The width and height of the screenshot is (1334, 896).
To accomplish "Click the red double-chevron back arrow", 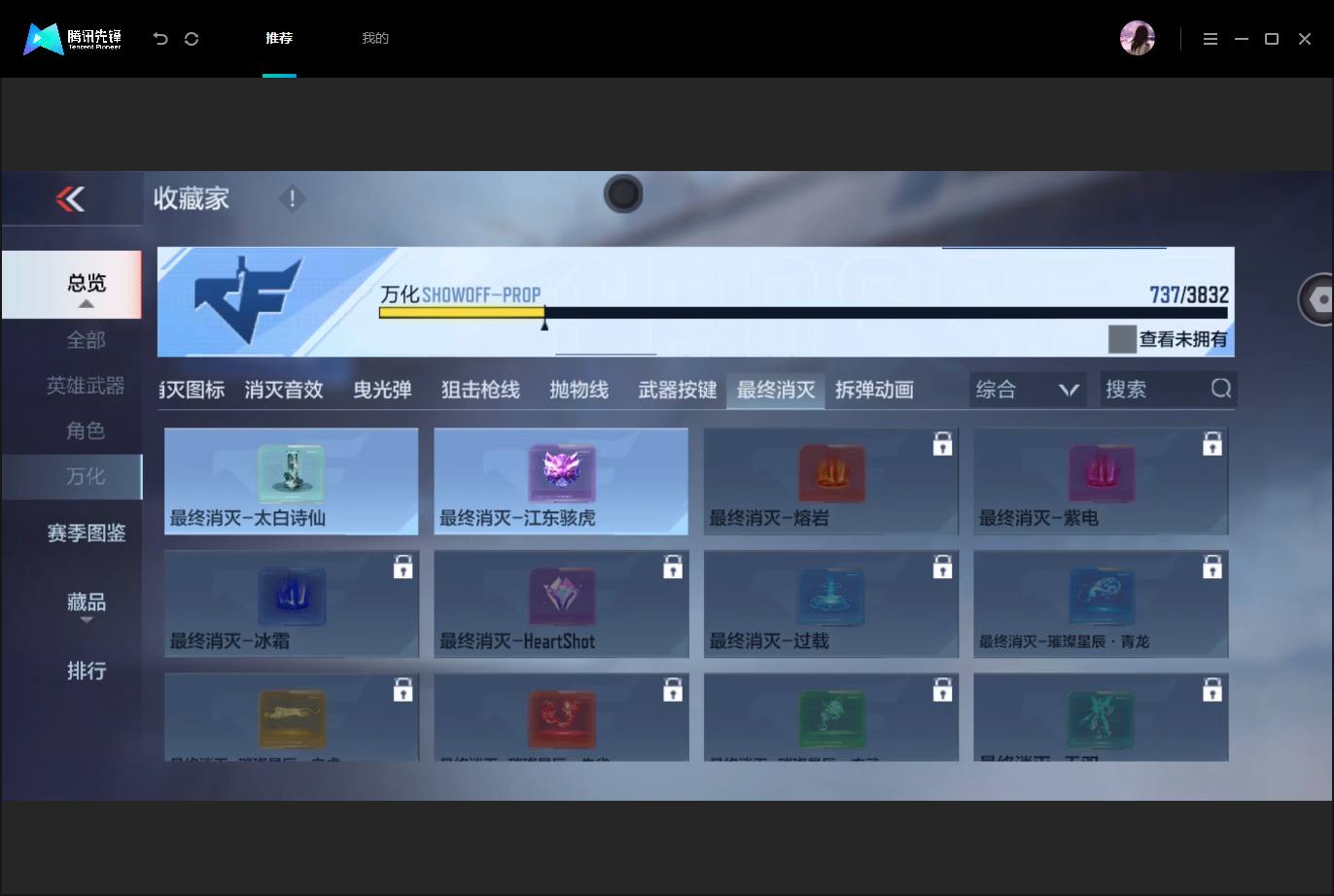I will (70, 199).
